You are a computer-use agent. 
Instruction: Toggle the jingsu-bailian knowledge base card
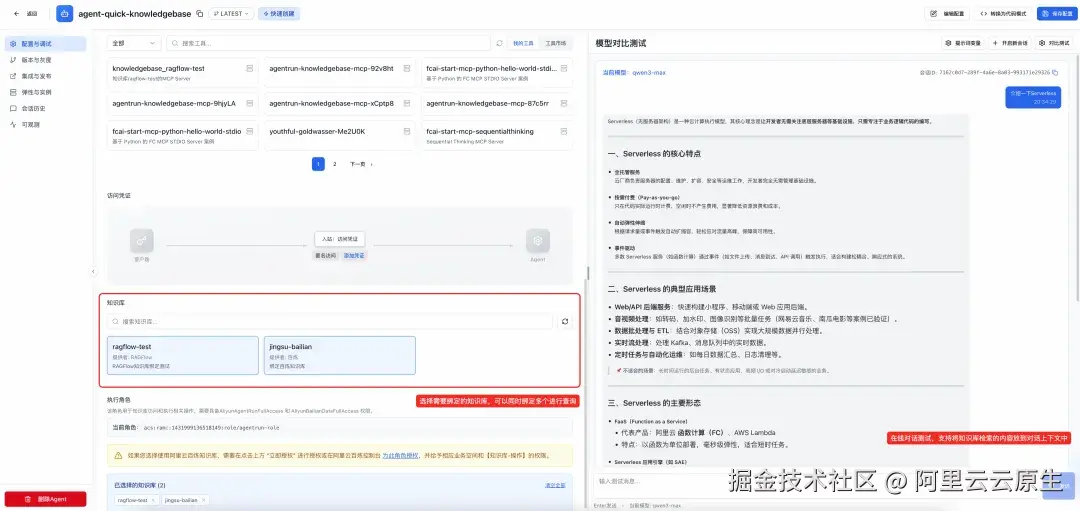pyautogui.click(x=340, y=355)
